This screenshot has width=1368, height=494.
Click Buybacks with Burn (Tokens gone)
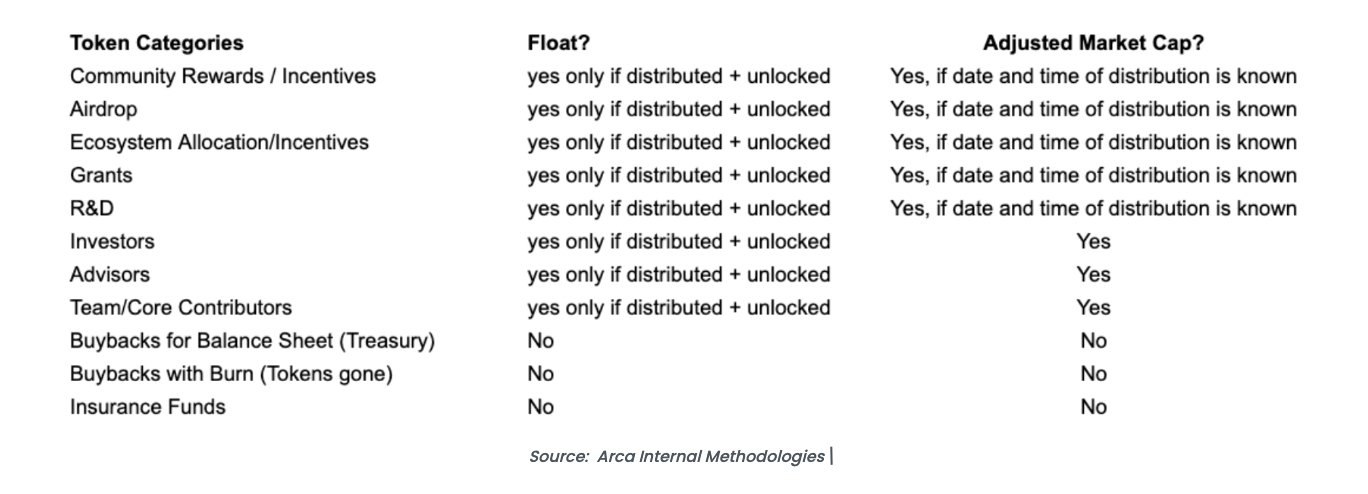pos(231,373)
